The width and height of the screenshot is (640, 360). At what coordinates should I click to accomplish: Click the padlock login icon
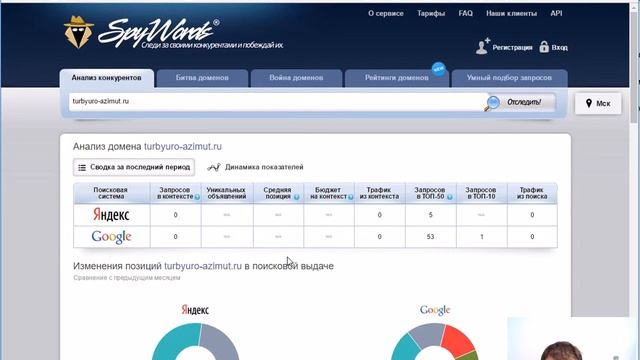click(x=544, y=47)
